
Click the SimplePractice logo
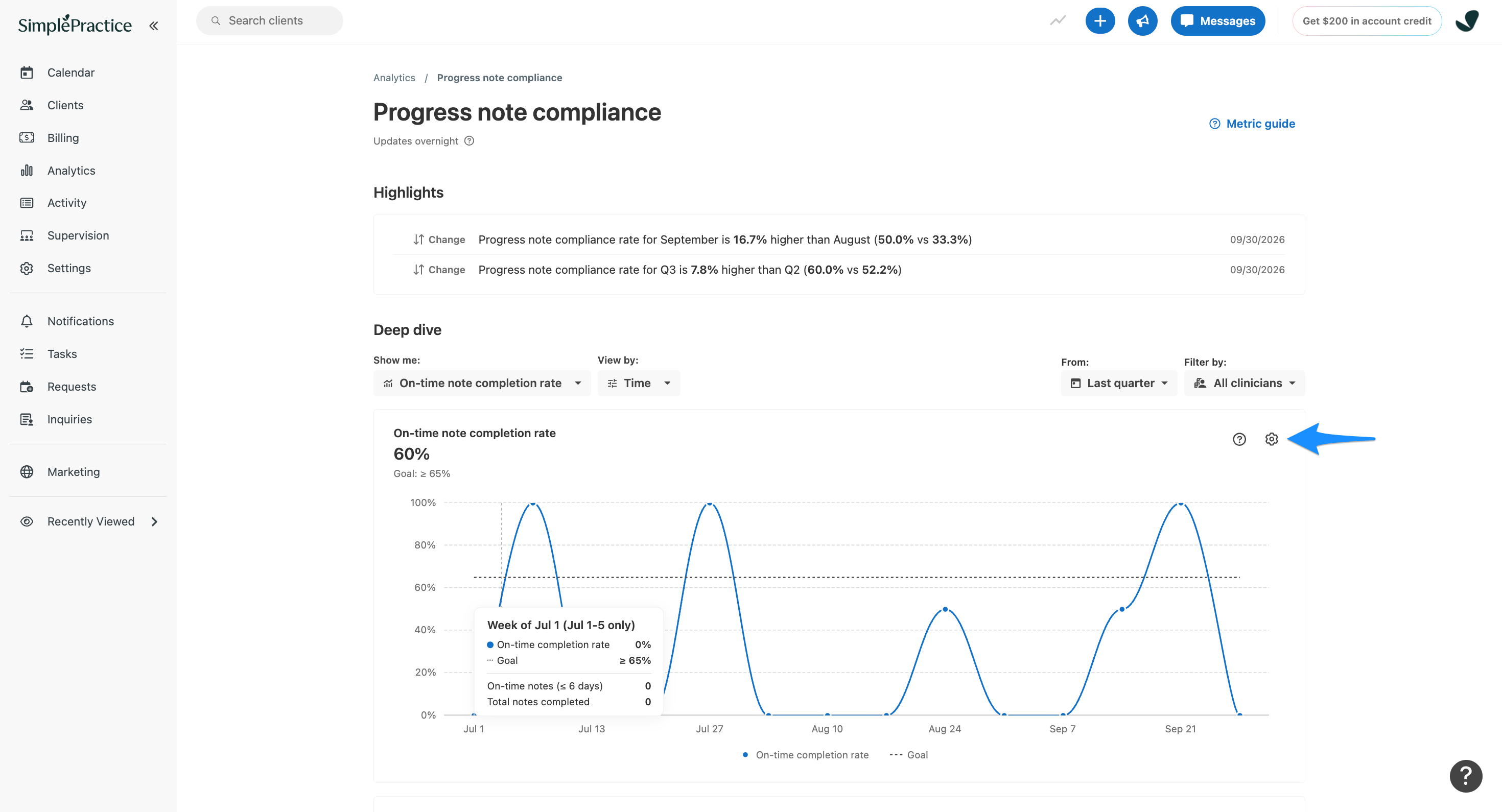click(x=75, y=25)
